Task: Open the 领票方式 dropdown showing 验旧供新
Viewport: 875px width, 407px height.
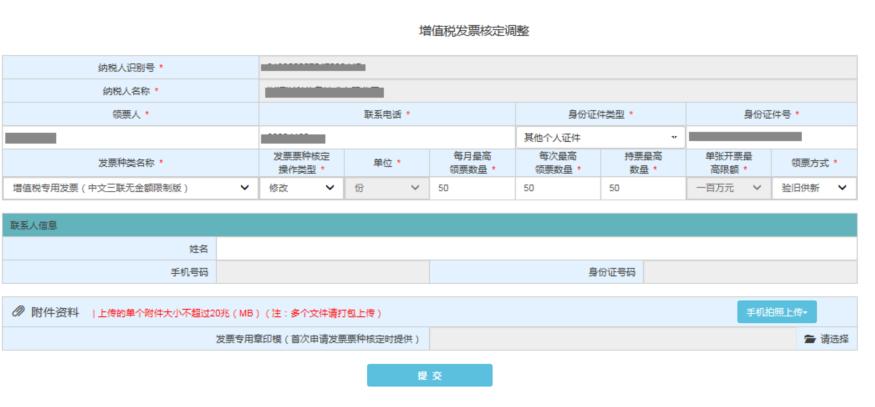Action: pos(814,187)
